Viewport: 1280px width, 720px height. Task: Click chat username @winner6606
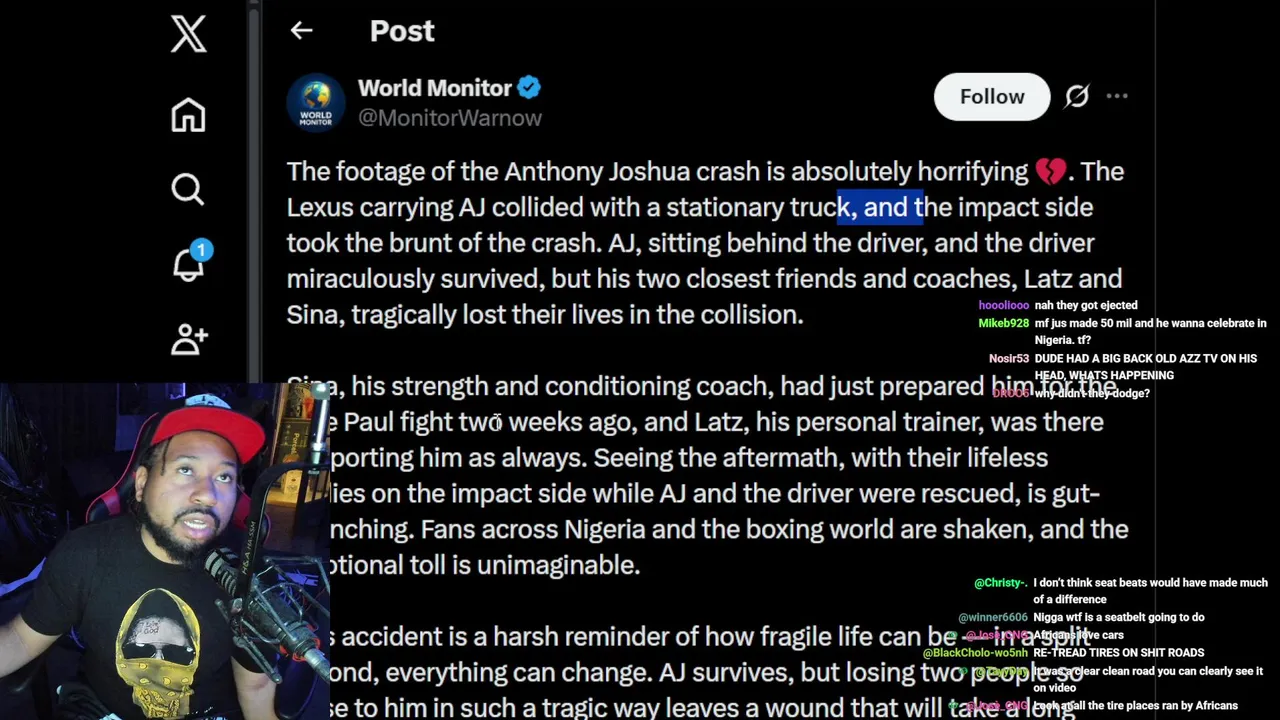992,618
